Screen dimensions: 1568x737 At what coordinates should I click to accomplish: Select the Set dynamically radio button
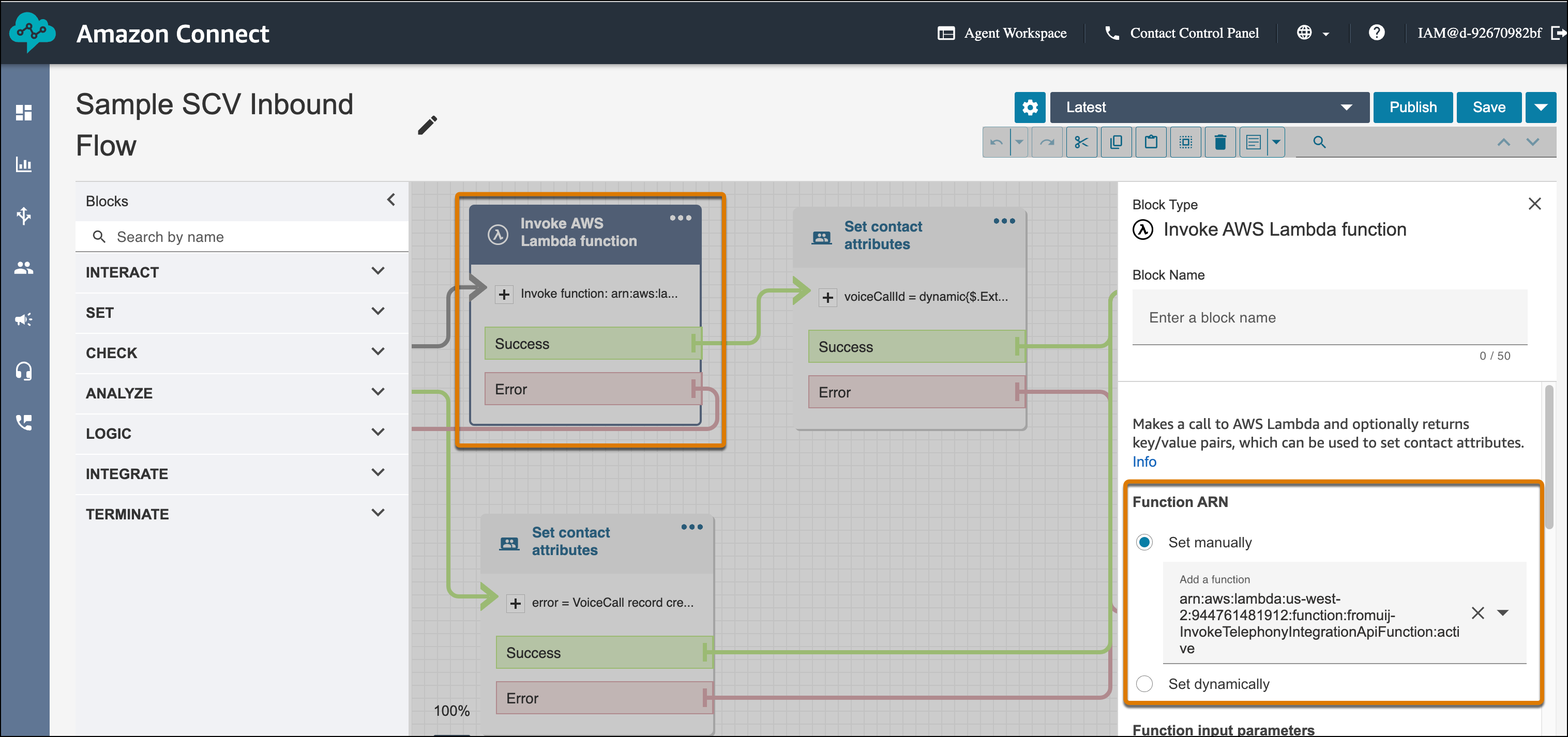pos(1144,683)
